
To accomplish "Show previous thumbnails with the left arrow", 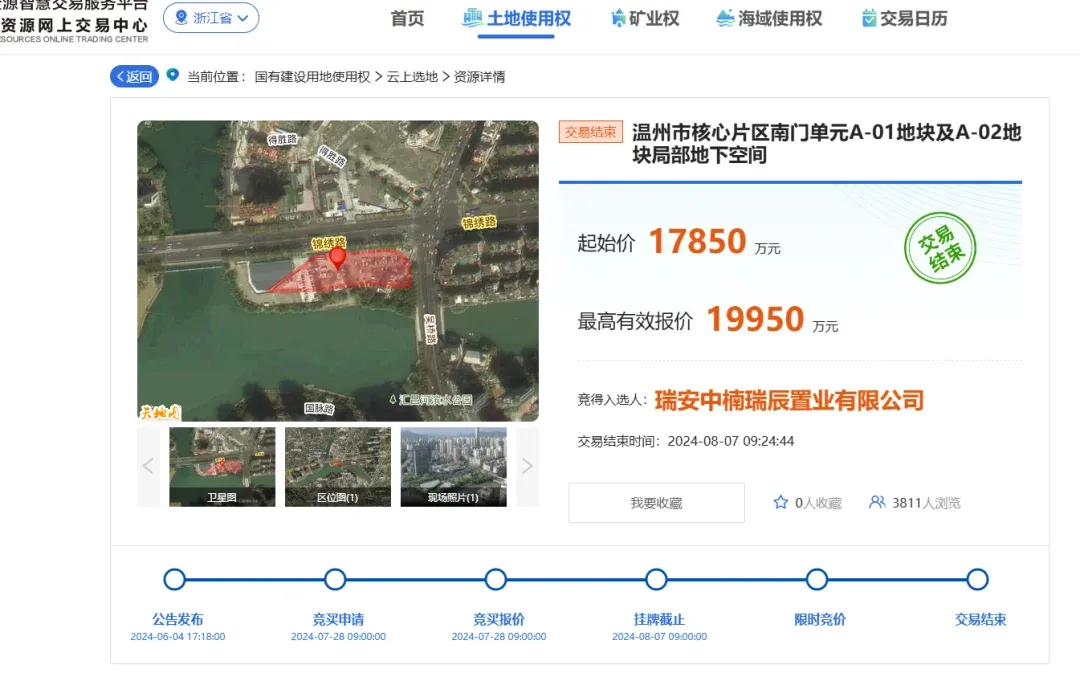I will coord(148,466).
